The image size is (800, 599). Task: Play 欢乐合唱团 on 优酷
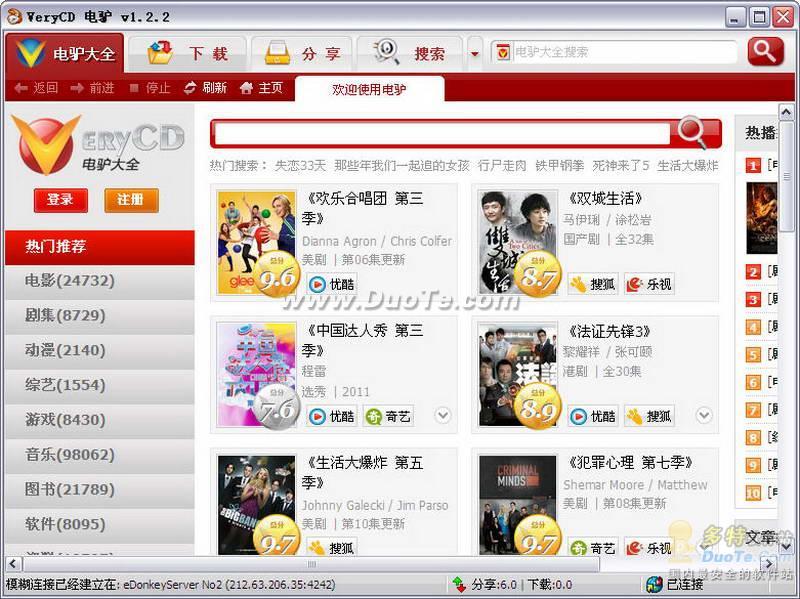332,284
